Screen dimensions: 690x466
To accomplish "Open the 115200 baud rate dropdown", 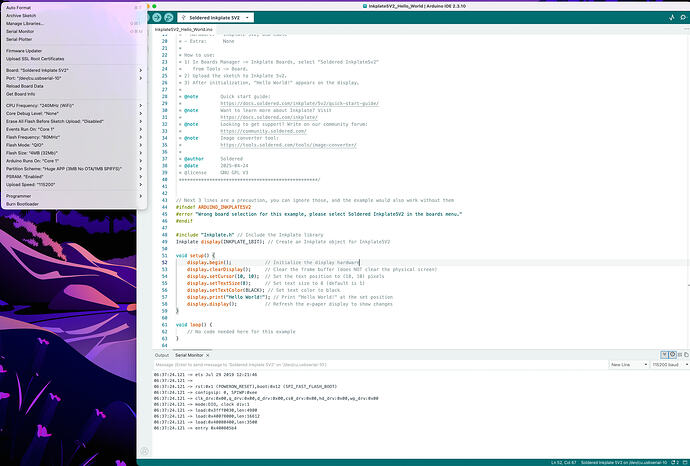I will click(x=670, y=365).
